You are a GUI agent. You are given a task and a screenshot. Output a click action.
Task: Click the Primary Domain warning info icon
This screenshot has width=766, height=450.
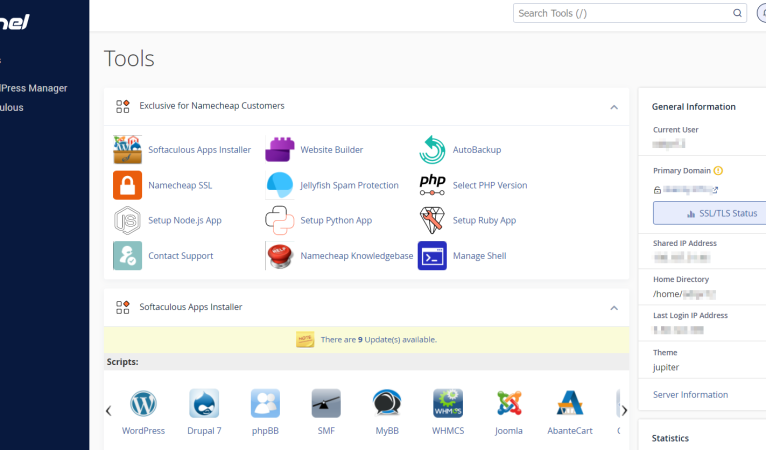718,171
